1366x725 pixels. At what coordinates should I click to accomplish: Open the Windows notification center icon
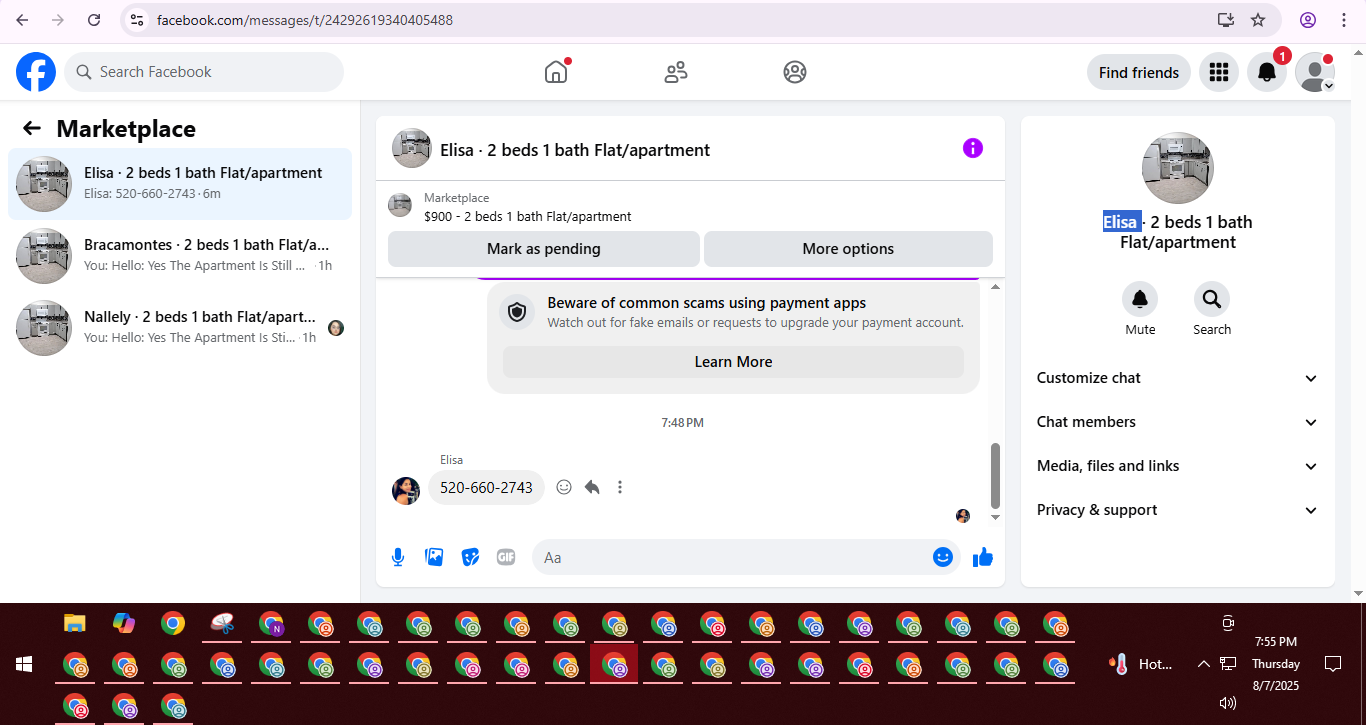(1333, 664)
